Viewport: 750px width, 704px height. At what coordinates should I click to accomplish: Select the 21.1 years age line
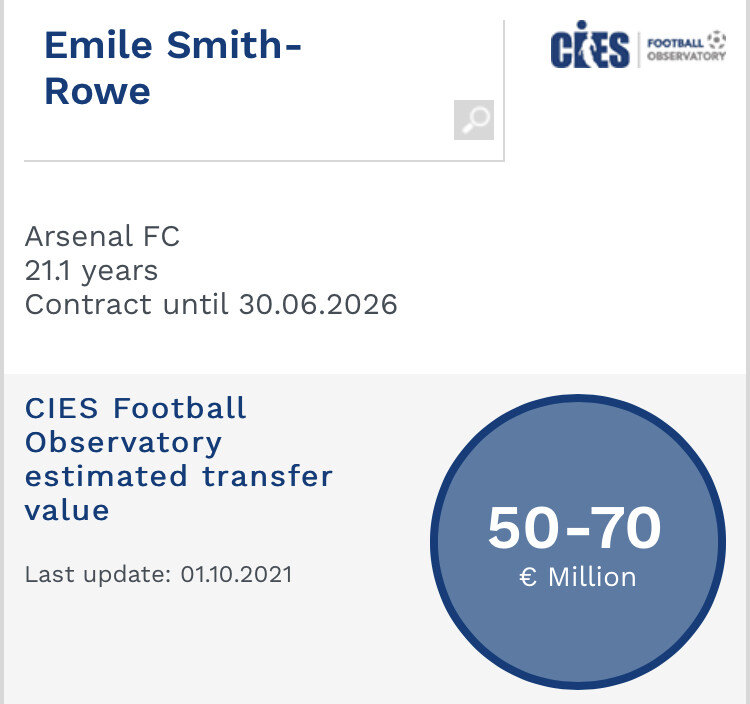(91, 271)
